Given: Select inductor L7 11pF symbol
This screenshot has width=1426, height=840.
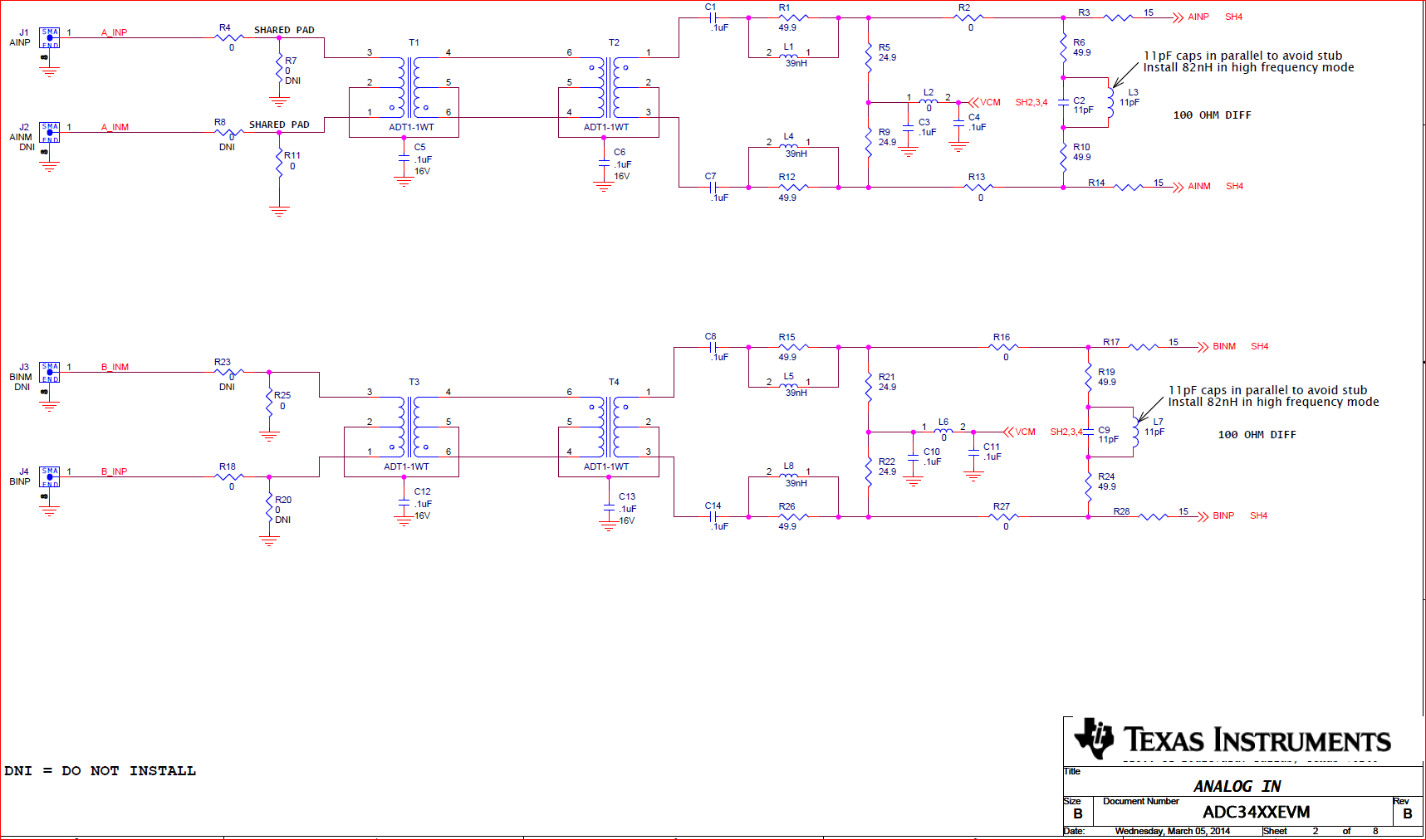Looking at the screenshot, I should click(1135, 432).
